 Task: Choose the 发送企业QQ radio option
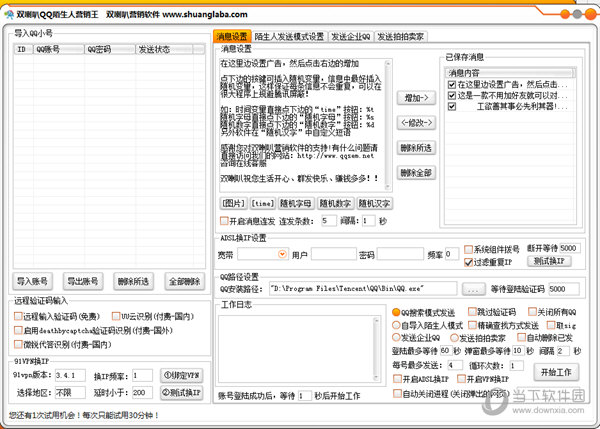point(396,339)
